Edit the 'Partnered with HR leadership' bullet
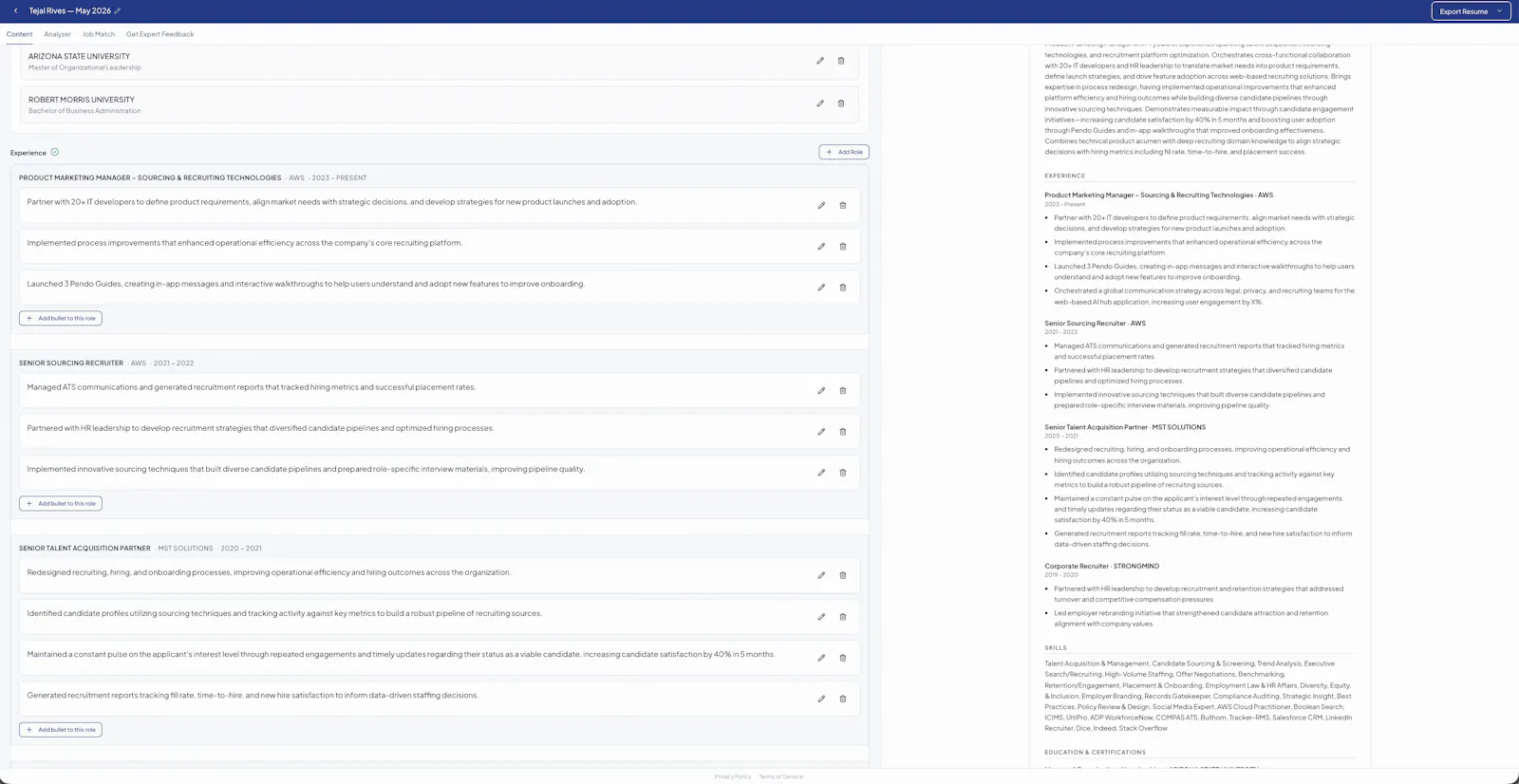 821,431
